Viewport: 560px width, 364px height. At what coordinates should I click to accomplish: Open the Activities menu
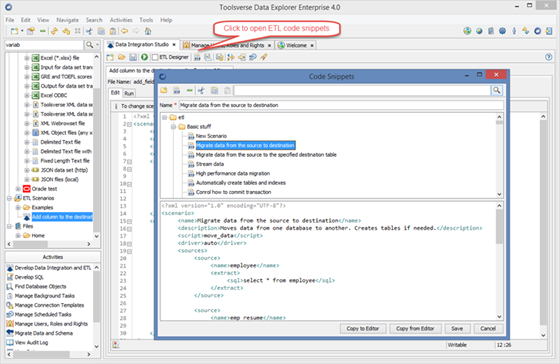coord(121,20)
